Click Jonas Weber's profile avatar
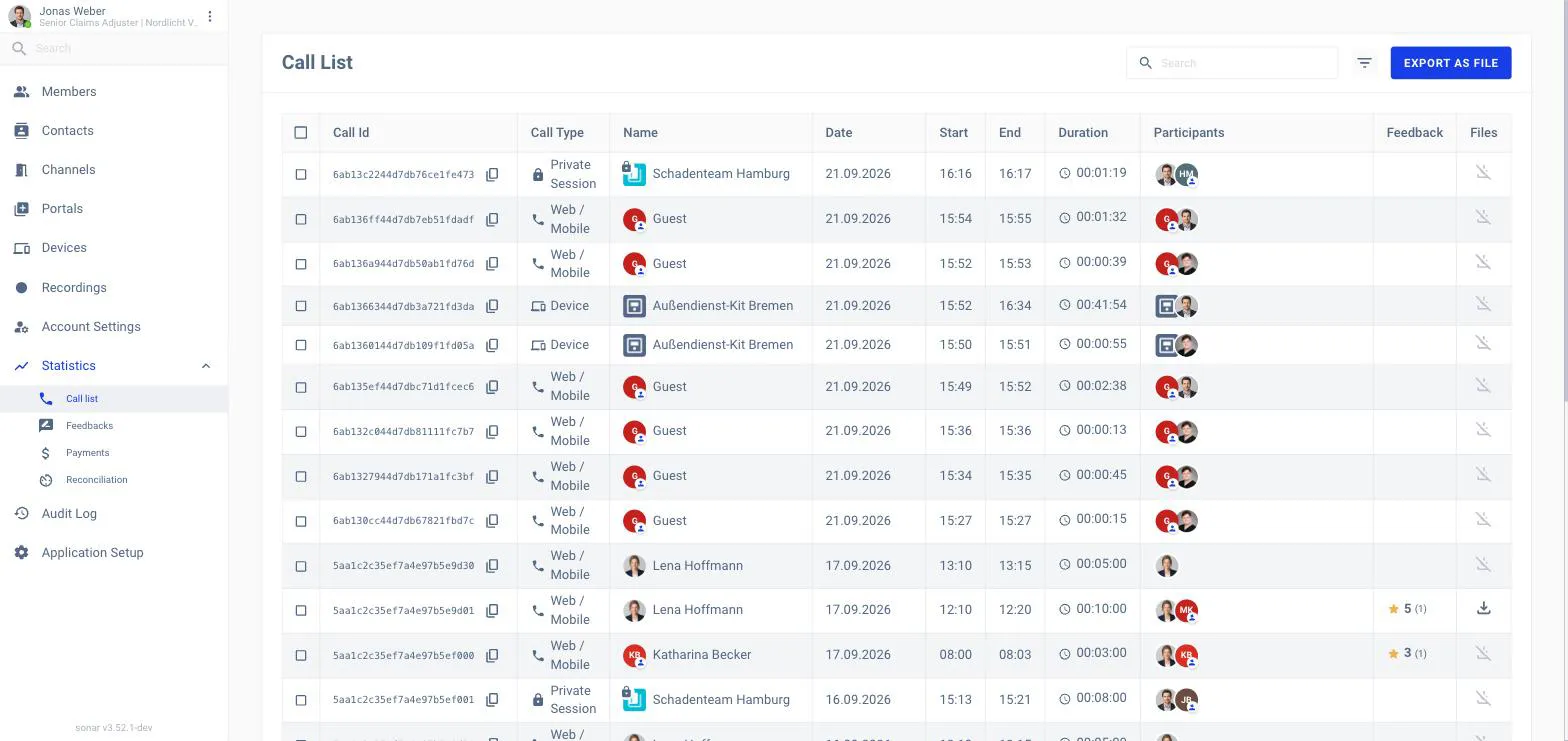The height and width of the screenshot is (741, 1568). pyautogui.click(x=20, y=16)
